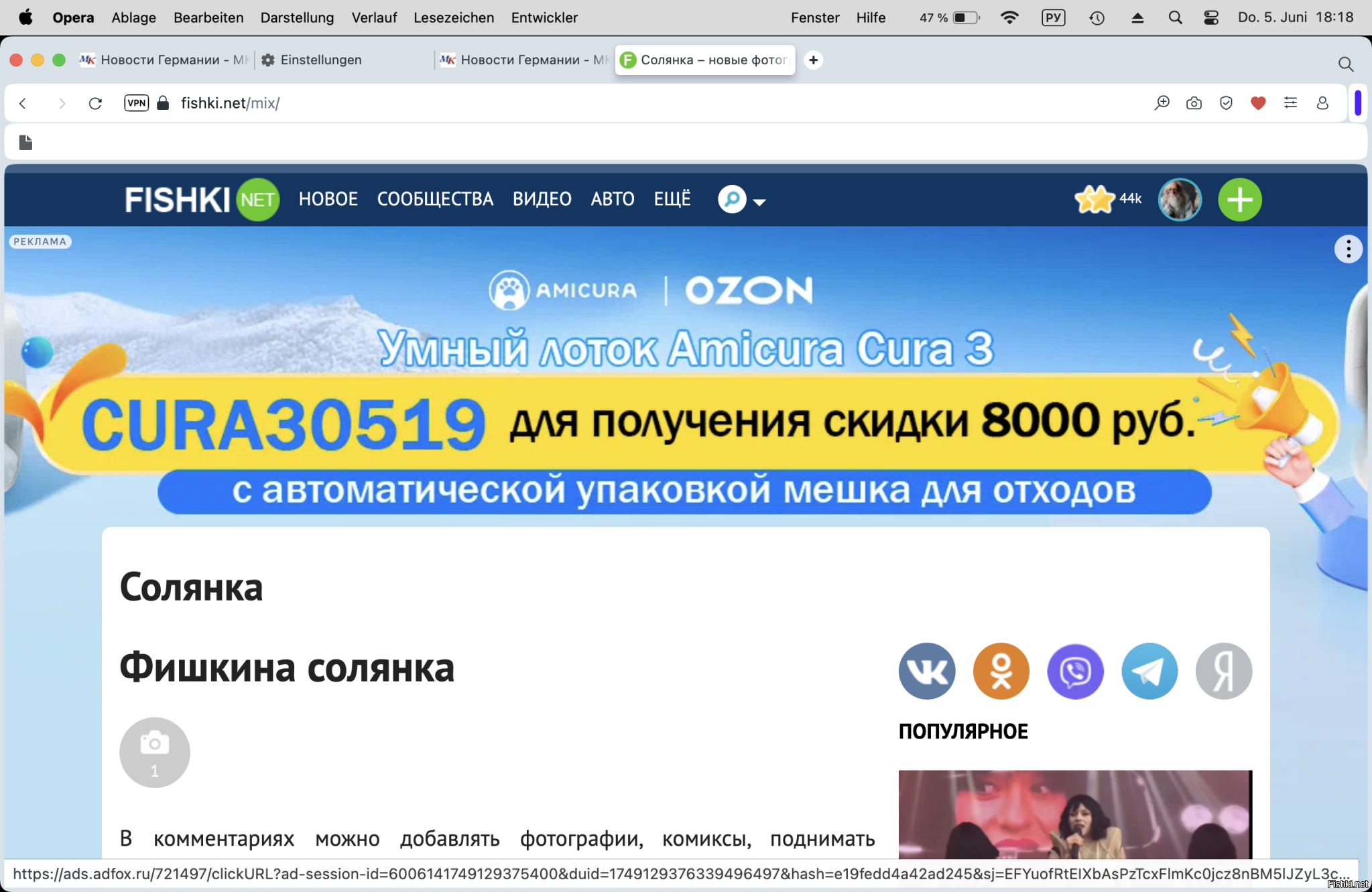Click the FISHKI NET logo
Viewport: 1372px width, 892px height.
(202, 199)
